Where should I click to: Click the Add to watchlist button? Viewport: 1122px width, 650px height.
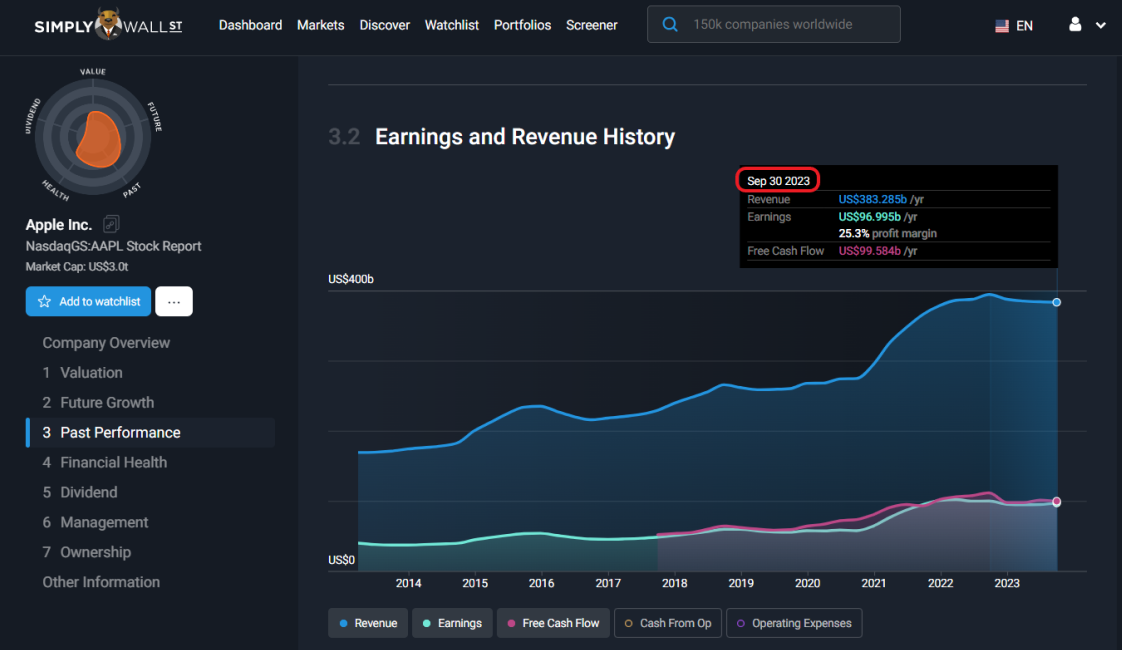88,301
